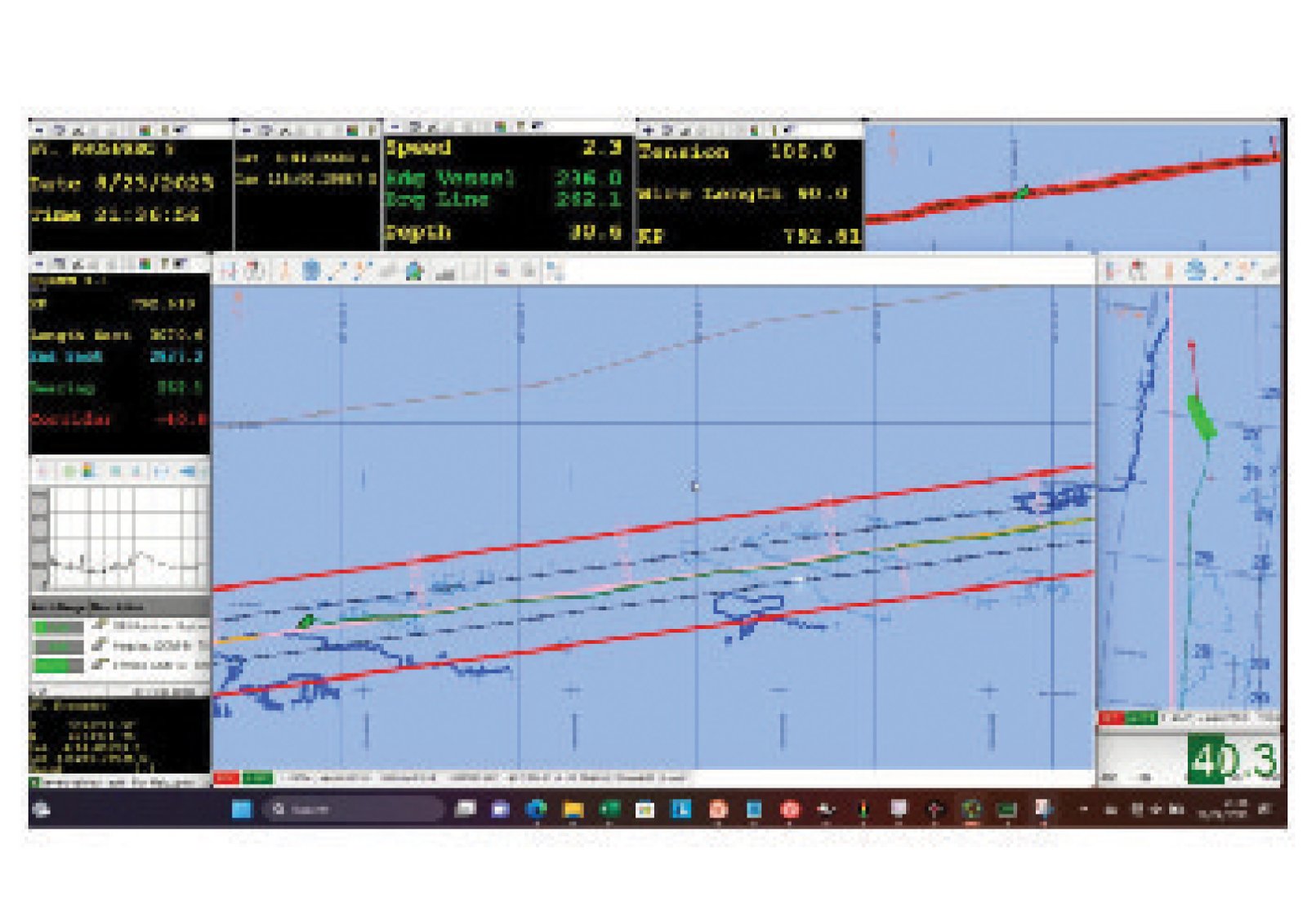Click the blue layers icon in main map toolbar
The height and width of the screenshot is (924, 1307).
click(x=311, y=270)
